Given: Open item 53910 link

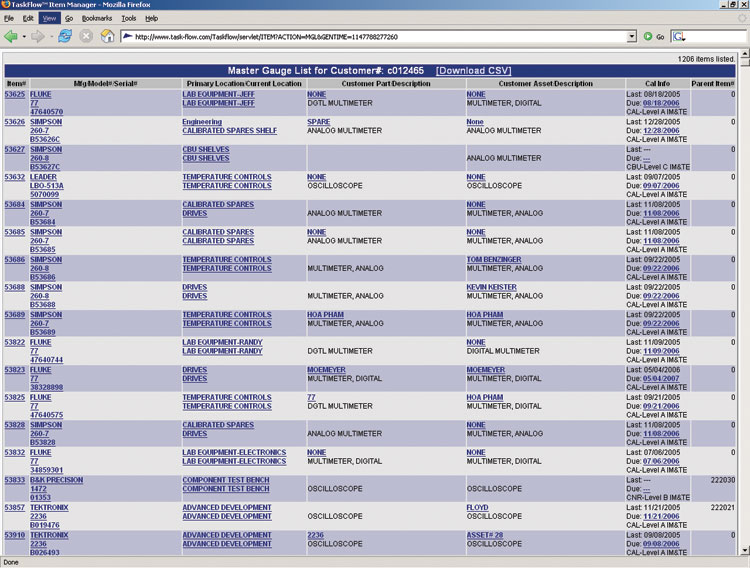Looking at the screenshot, I should click(x=14, y=535).
